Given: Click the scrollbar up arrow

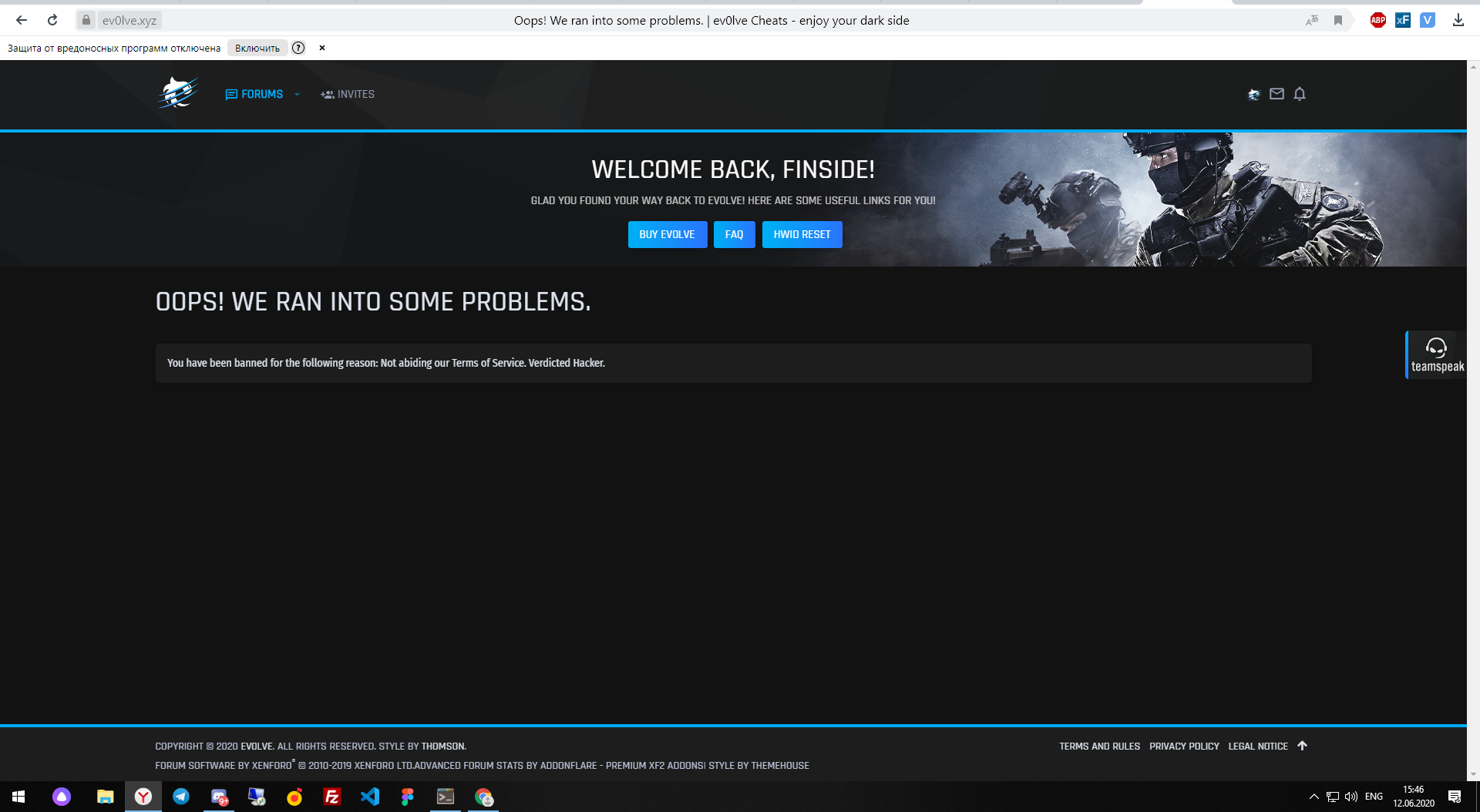Looking at the screenshot, I should coord(1473,67).
